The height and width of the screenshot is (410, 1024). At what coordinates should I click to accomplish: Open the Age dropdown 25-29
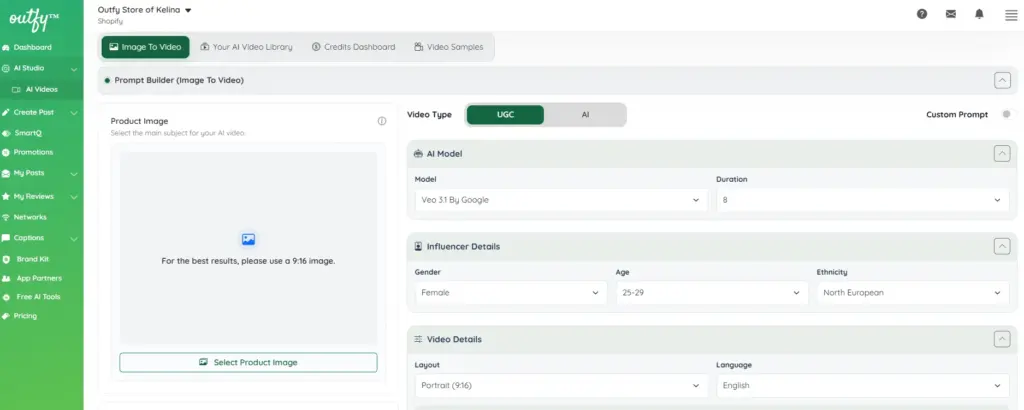coord(711,292)
